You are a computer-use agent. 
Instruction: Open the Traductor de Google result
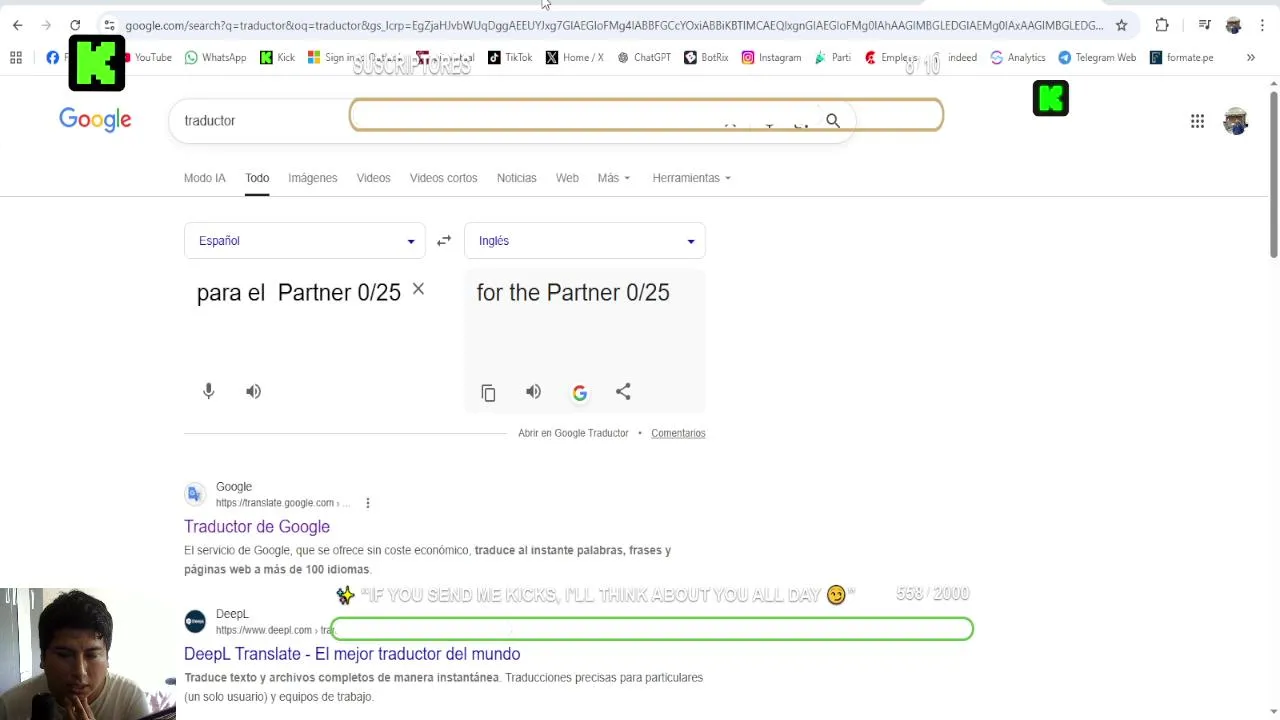pos(257,527)
